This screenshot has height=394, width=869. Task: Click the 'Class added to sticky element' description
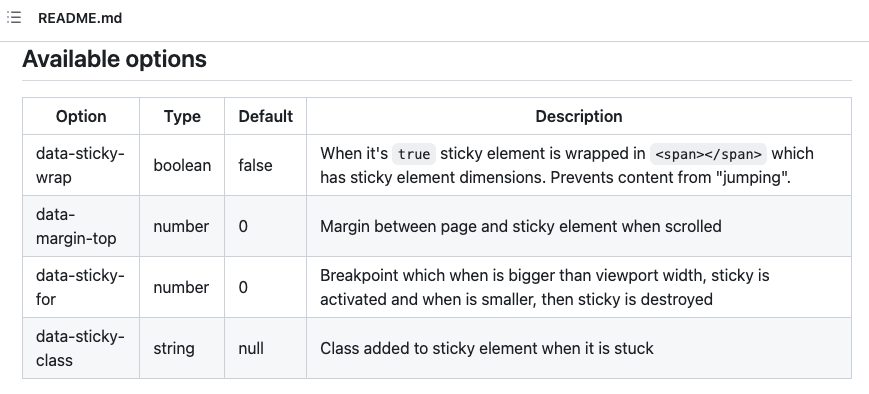487,348
